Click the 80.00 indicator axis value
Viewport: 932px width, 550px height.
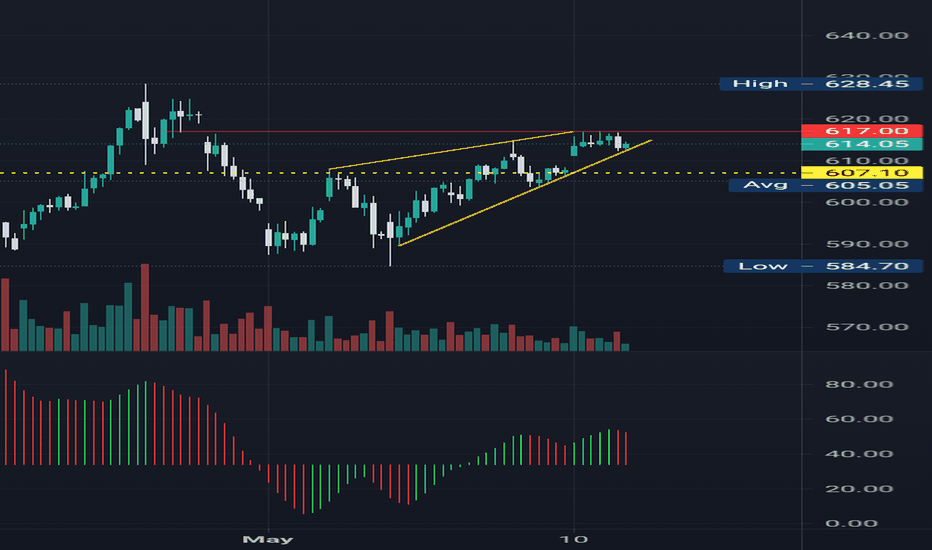pos(859,384)
